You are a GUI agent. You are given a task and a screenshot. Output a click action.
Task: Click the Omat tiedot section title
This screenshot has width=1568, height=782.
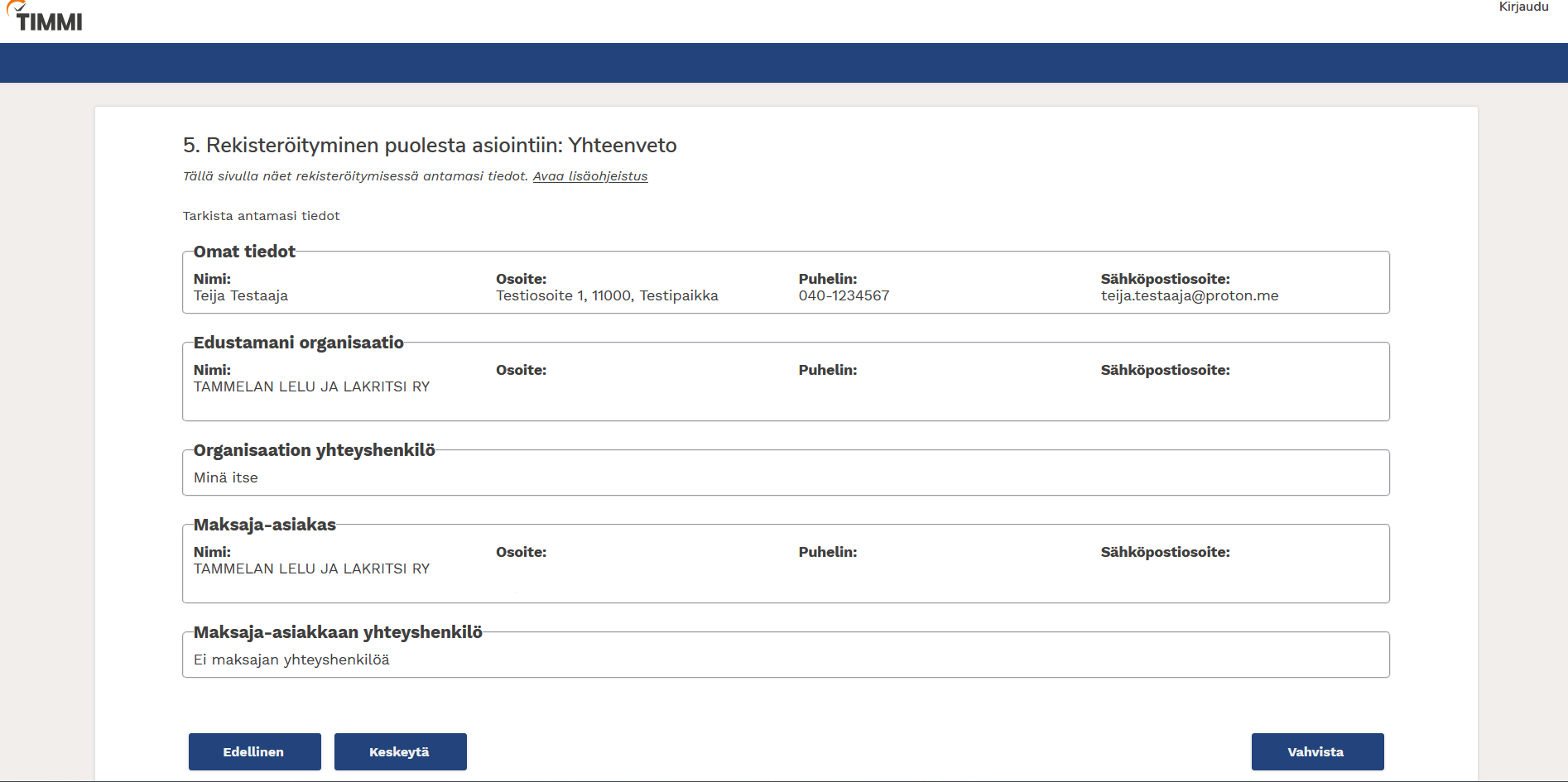[244, 252]
